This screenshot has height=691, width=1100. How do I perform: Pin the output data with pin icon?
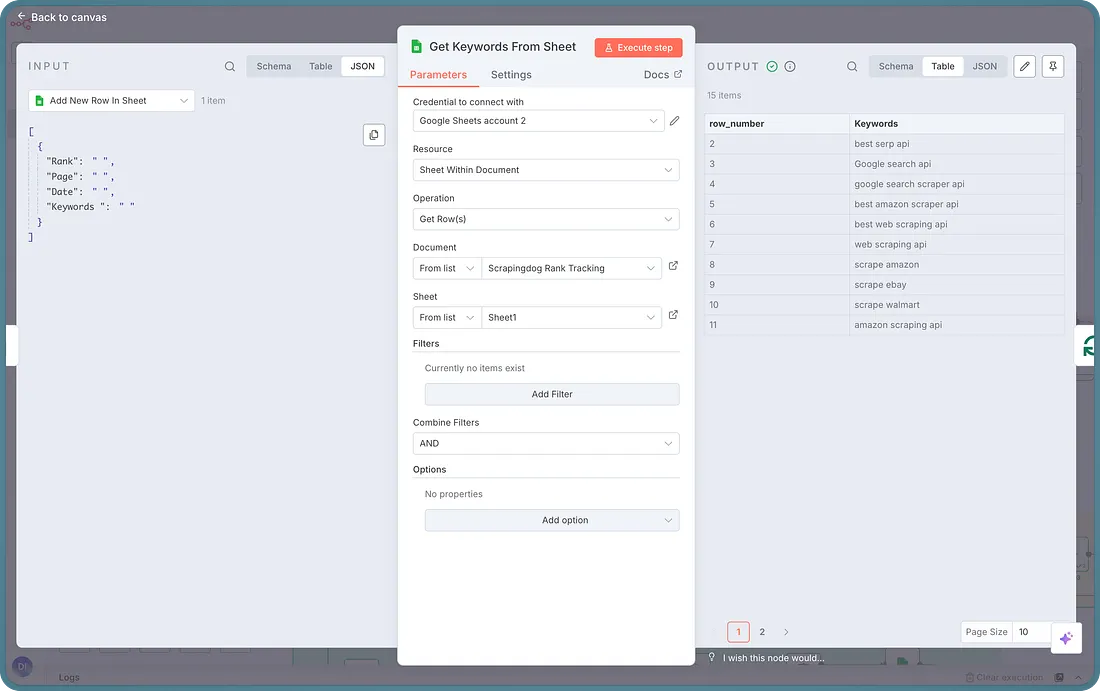click(1052, 67)
